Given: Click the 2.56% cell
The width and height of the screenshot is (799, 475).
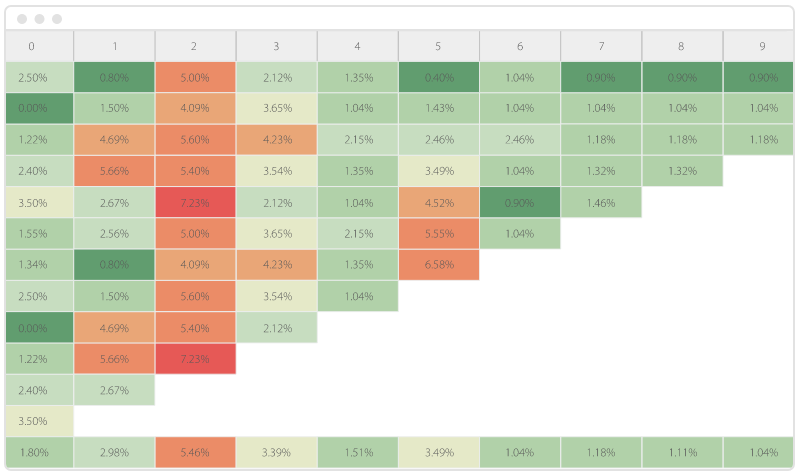Looking at the screenshot, I should click(x=114, y=233).
